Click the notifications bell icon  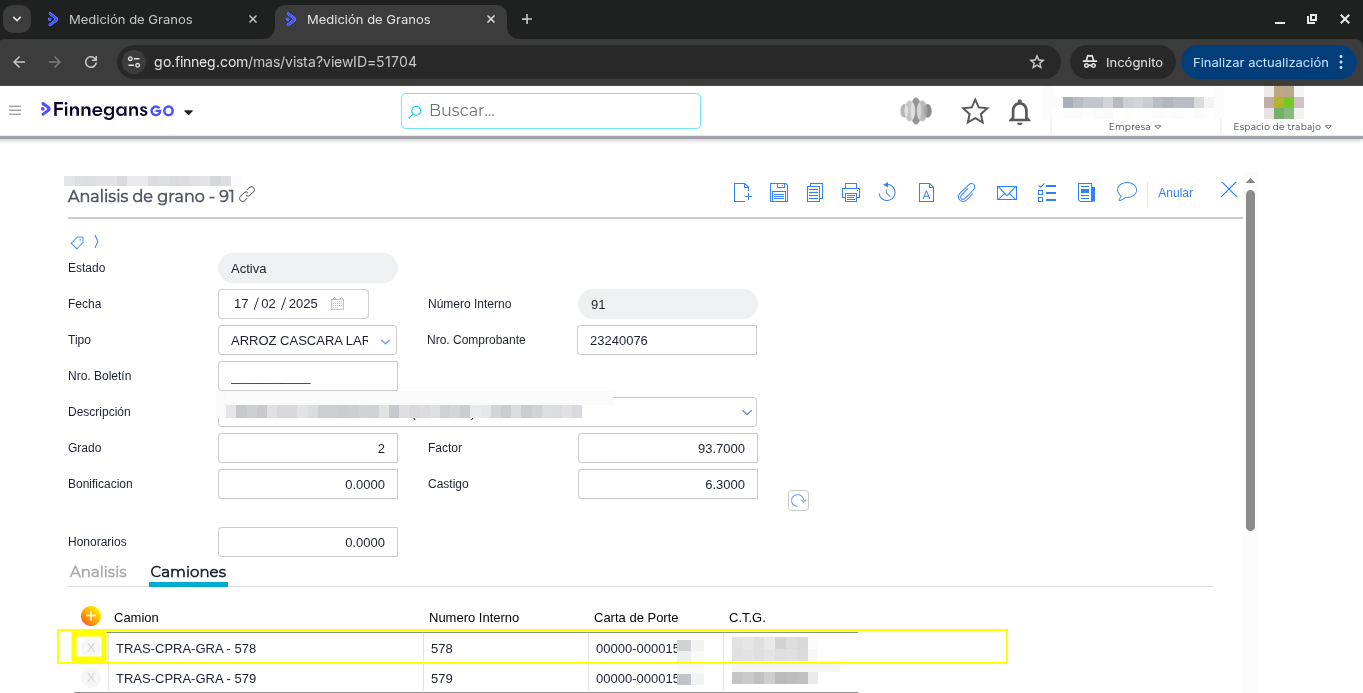point(1019,112)
